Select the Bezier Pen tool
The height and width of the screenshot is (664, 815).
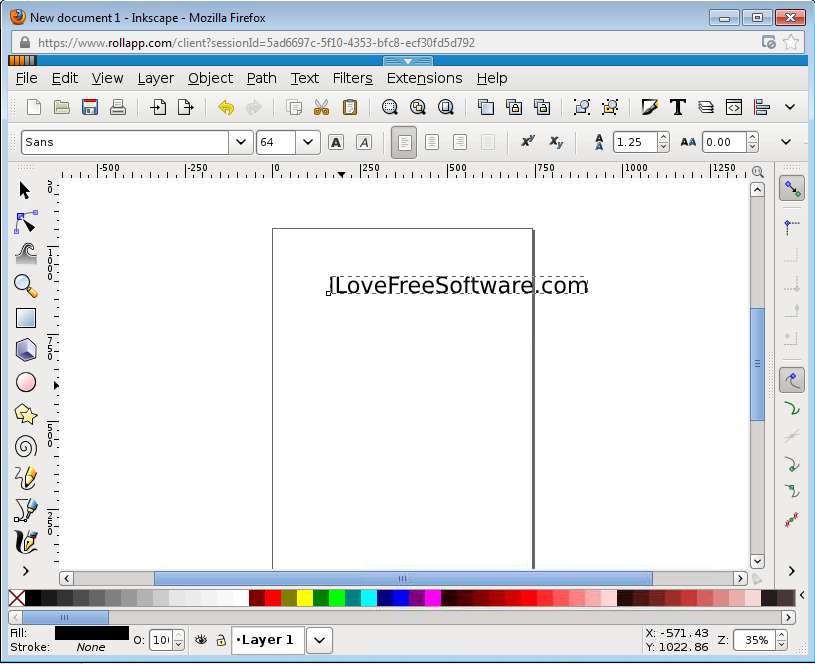click(25, 510)
